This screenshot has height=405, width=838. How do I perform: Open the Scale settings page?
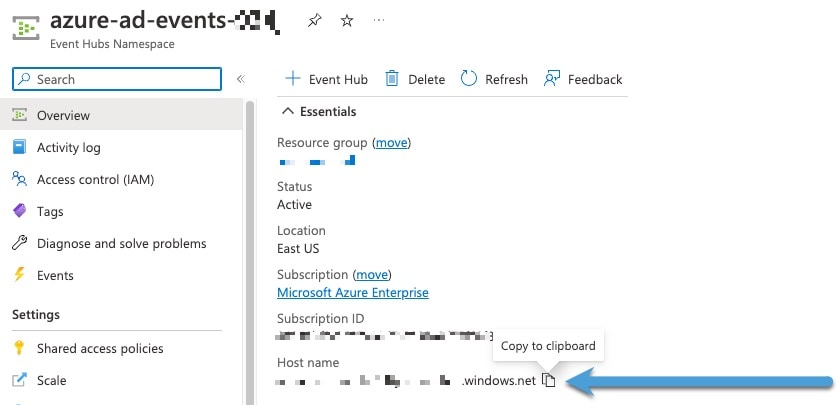click(x=121, y=380)
